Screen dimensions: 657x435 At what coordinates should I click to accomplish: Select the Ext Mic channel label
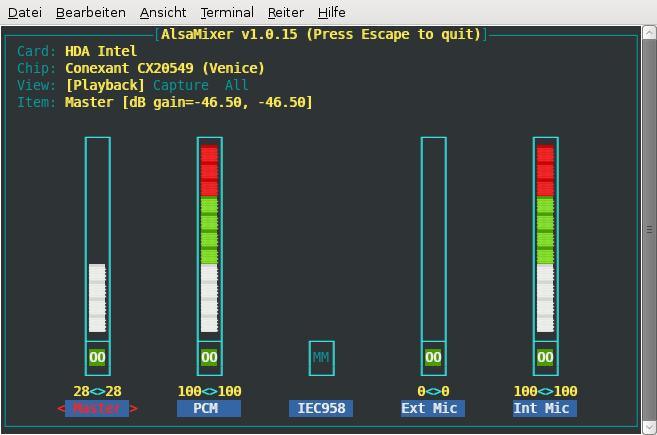[433, 408]
